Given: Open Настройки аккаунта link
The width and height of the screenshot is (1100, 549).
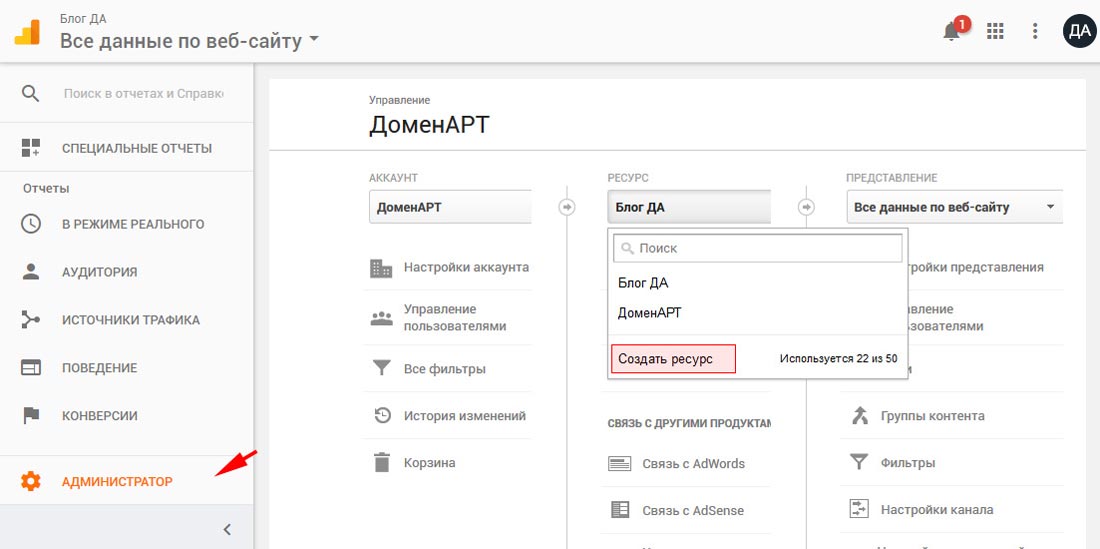Looking at the screenshot, I should tap(466, 267).
